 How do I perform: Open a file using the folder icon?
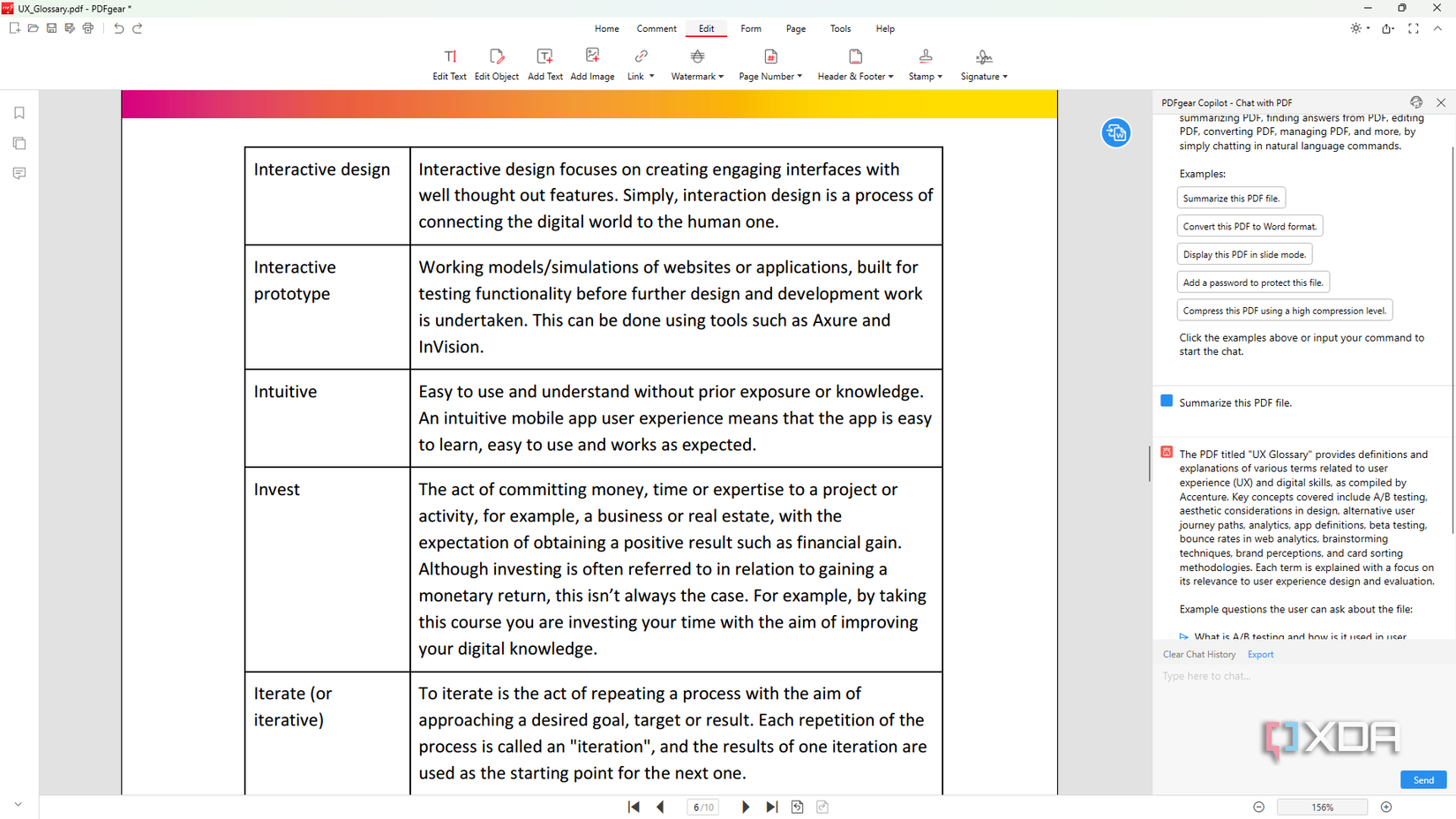(33, 28)
